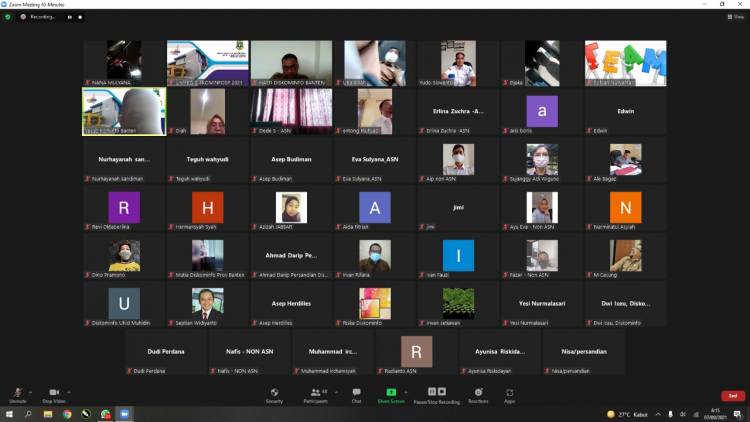This screenshot has width=750, height=422.
Task: Open the Chat panel
Action: click(356, 393)
